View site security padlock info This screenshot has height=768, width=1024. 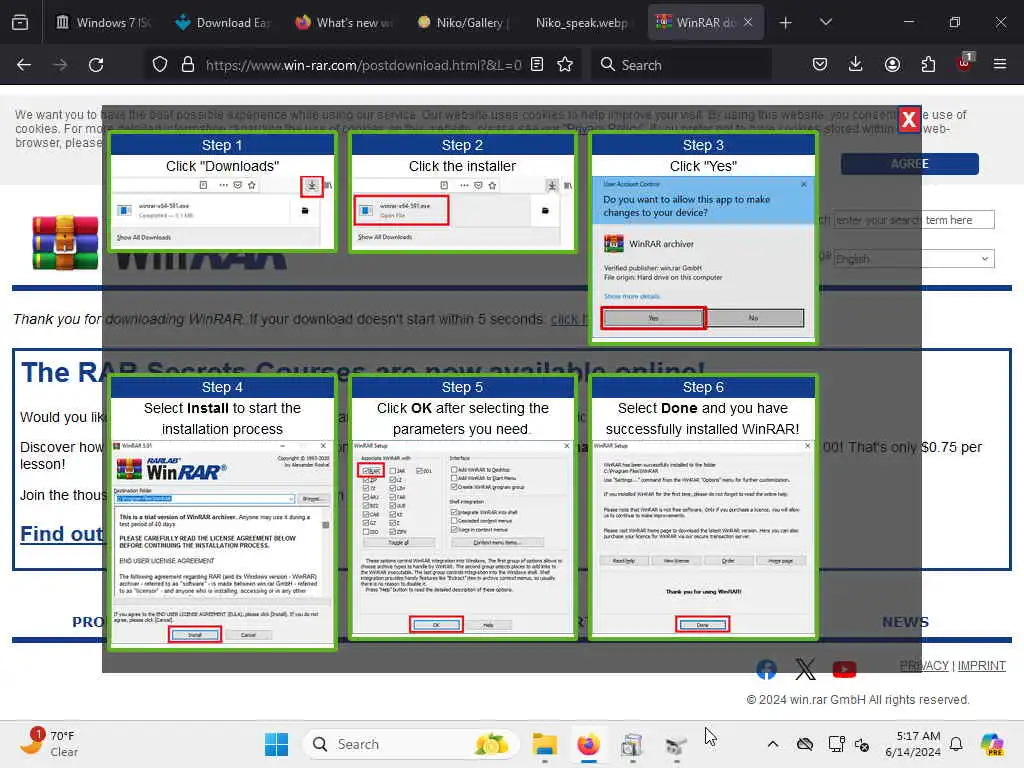[188, 65]
